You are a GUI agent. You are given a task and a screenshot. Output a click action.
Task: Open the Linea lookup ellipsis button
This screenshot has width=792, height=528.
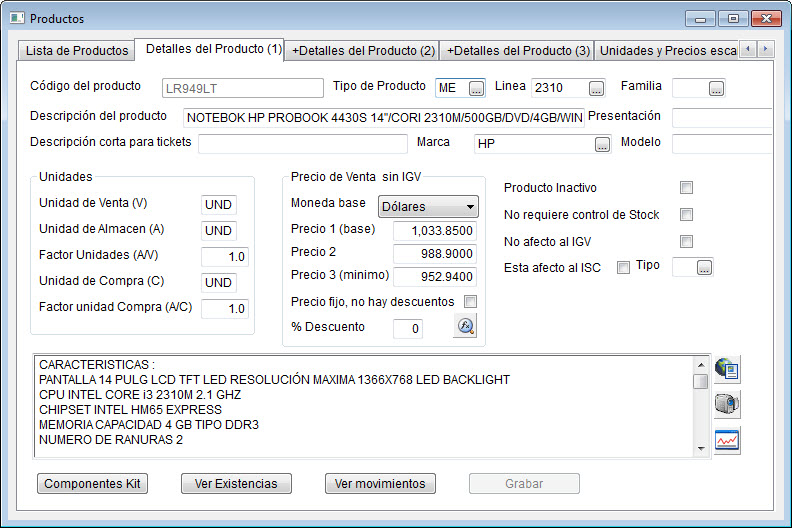click(597, 89)
